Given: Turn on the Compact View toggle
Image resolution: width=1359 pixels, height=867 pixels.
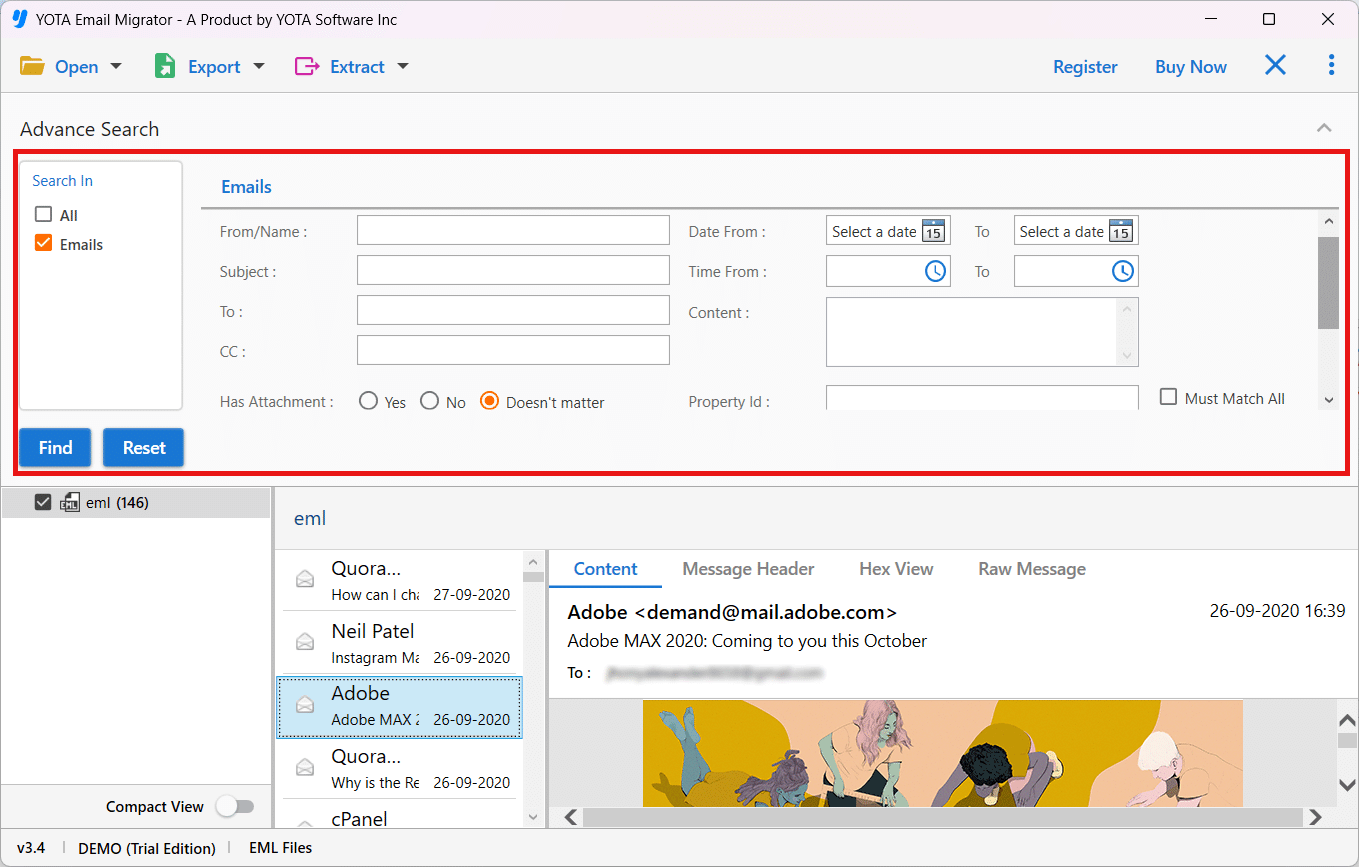Looking at the screenshot, I should click(x=236, y=806).
